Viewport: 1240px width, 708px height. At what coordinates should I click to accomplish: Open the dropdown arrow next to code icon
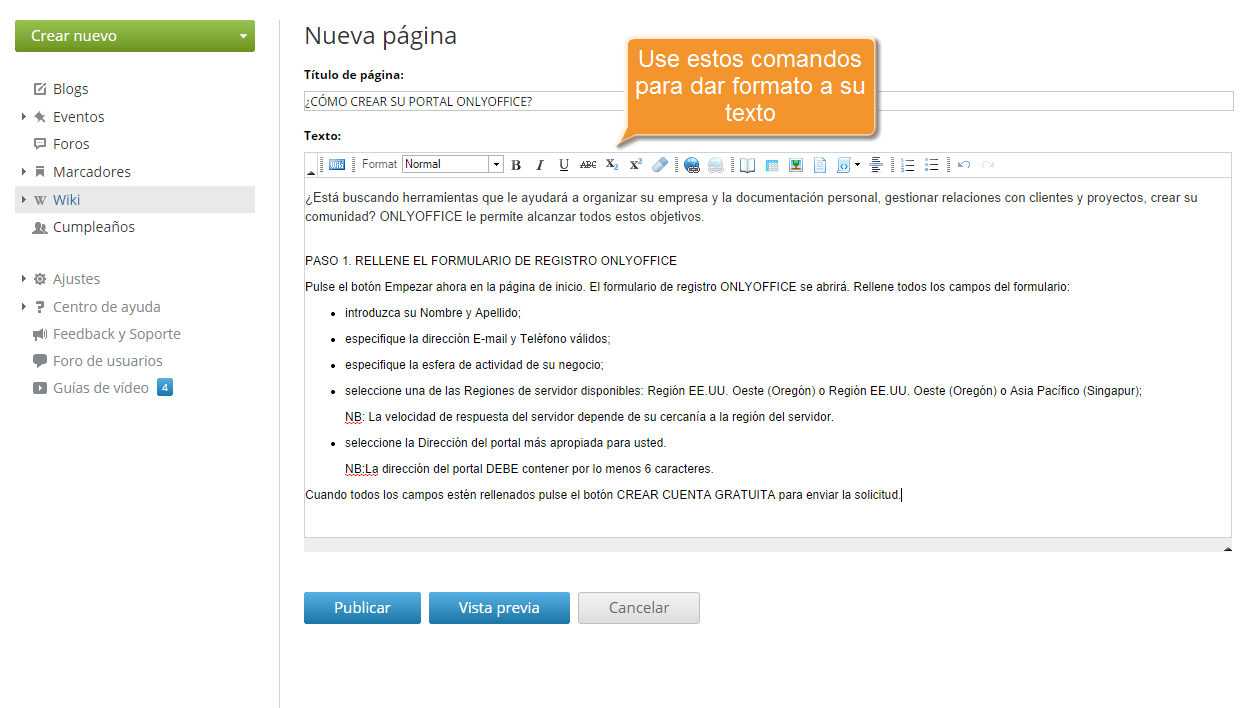click(x=857, y=164)
